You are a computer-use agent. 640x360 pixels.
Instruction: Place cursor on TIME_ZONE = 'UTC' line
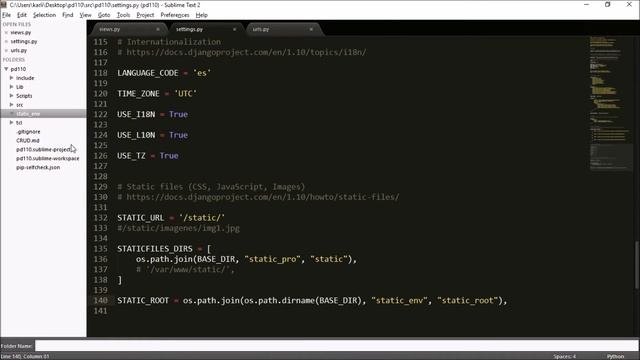157,94
